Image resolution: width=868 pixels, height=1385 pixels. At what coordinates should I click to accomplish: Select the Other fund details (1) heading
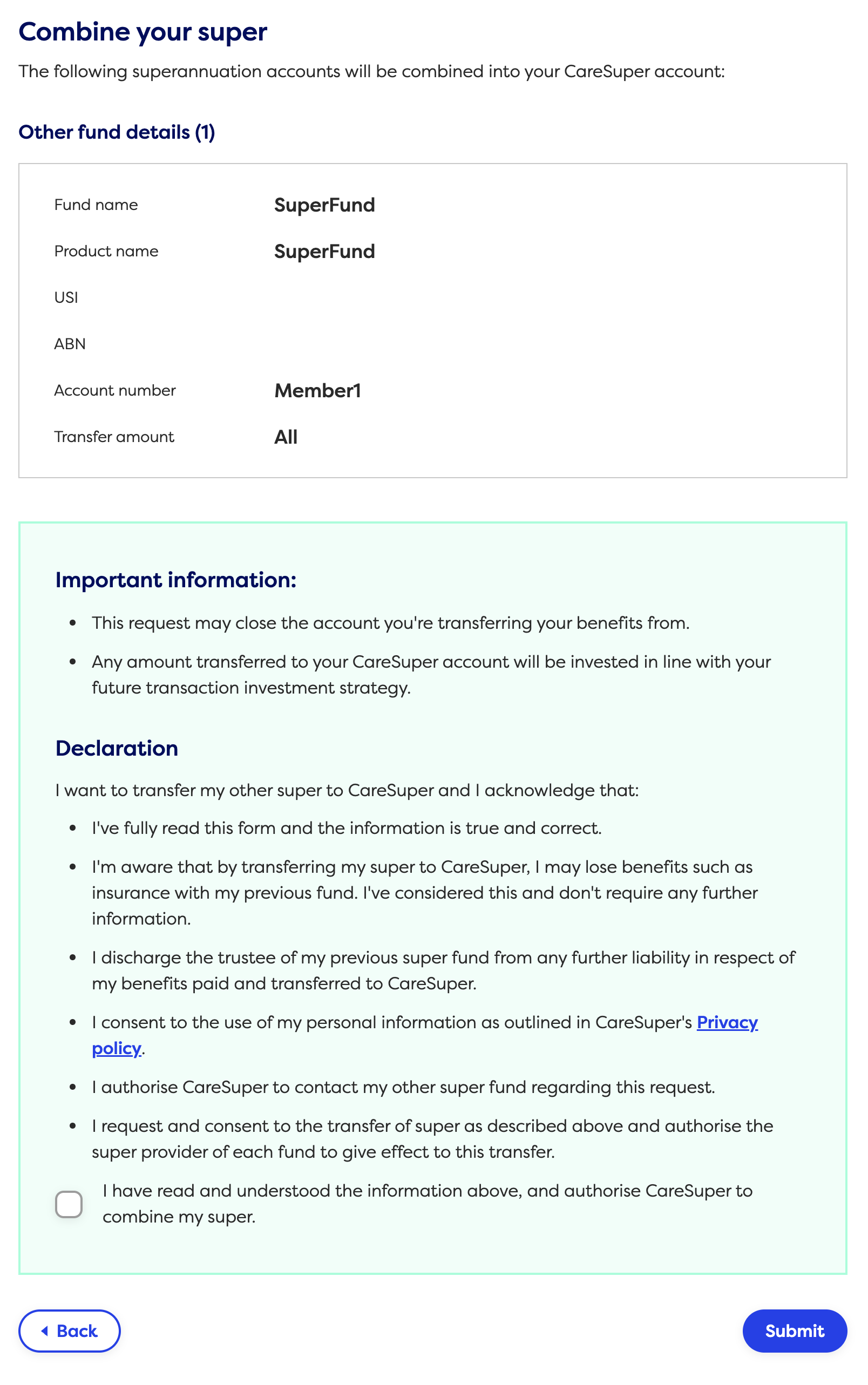click(117, 132)
